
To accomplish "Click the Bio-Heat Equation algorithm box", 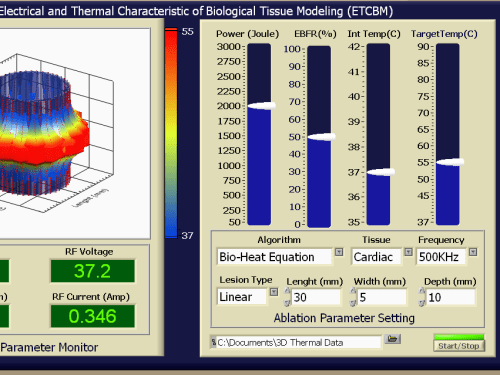I will point(274,257).
